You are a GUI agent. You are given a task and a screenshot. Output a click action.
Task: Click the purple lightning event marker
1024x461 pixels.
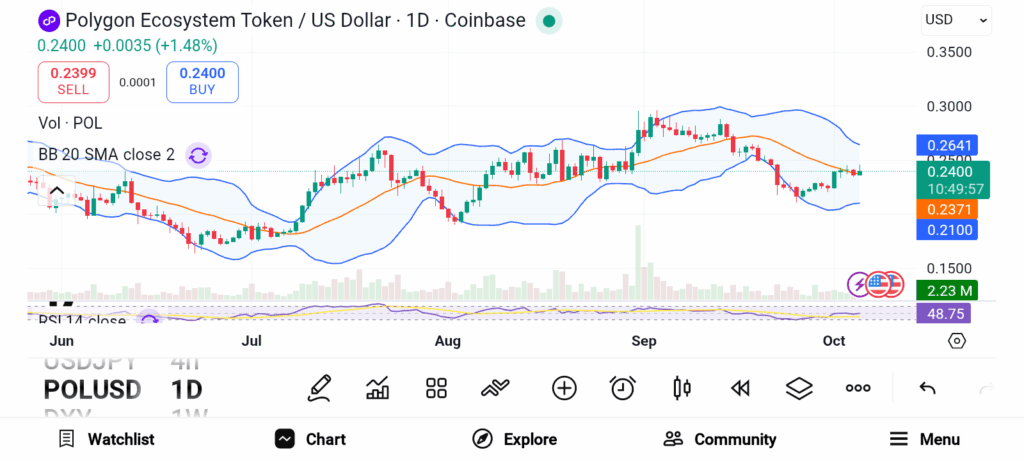[x=859, y=285]
